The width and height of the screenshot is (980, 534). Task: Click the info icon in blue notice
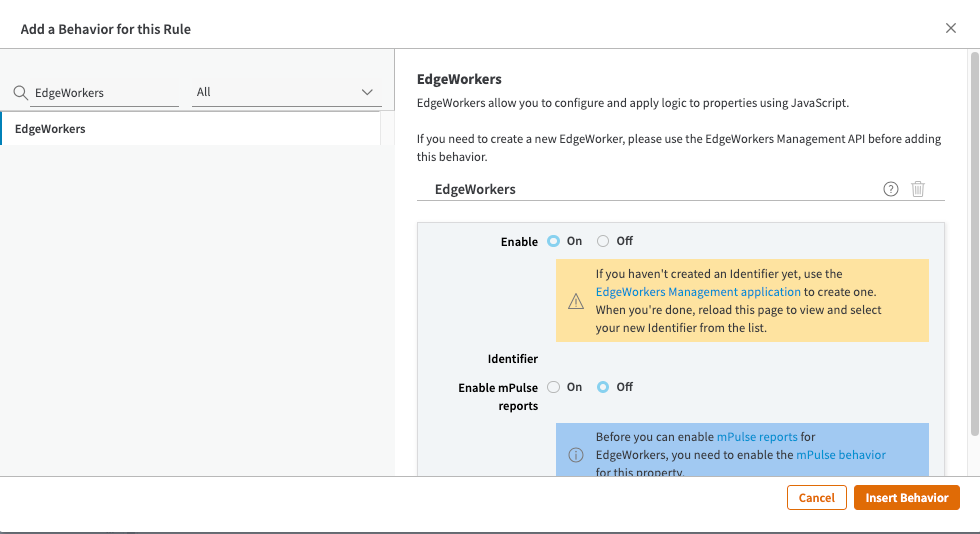pos(576,455)
